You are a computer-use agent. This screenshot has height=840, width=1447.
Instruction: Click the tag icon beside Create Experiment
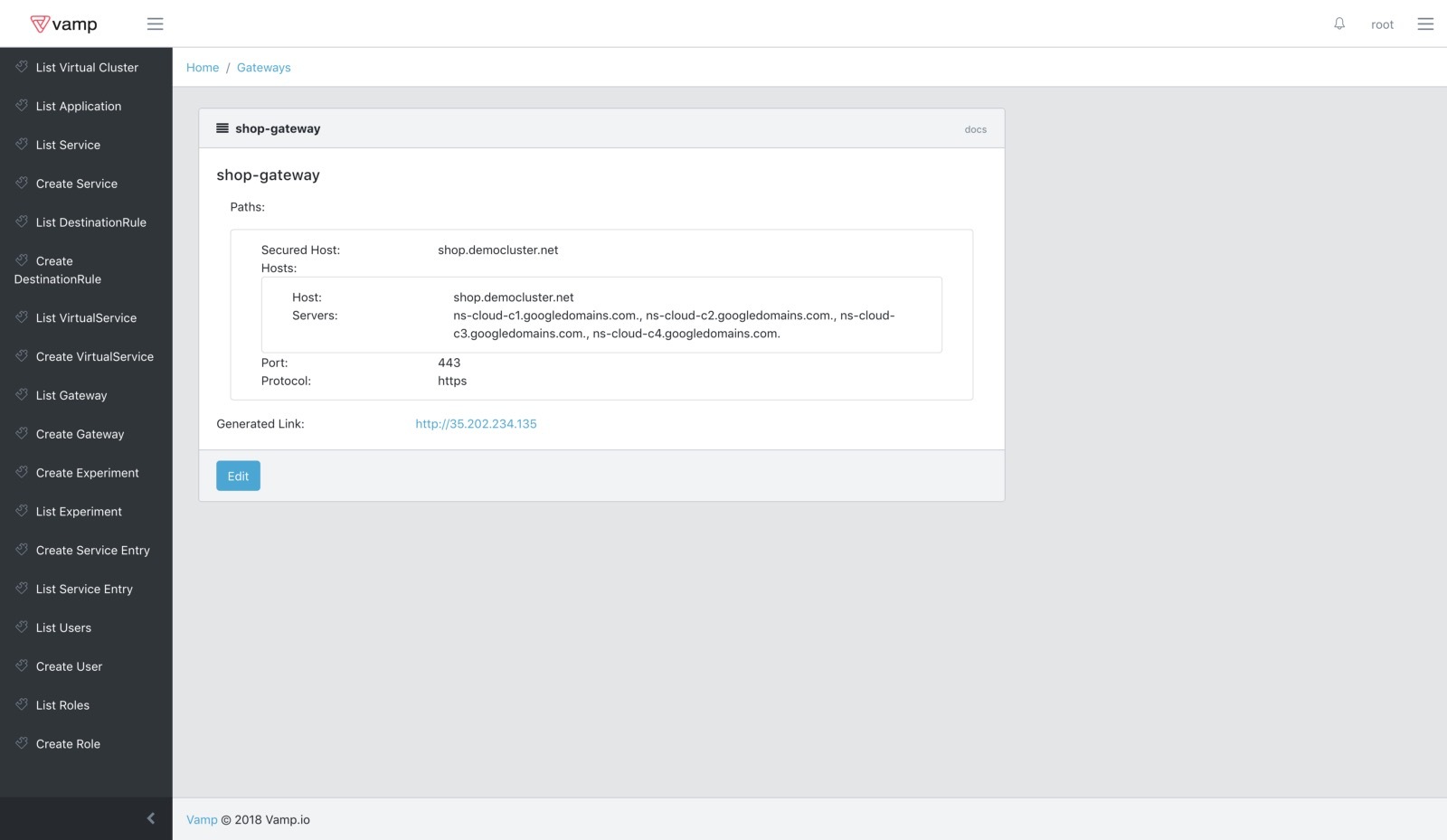point(22,473)
